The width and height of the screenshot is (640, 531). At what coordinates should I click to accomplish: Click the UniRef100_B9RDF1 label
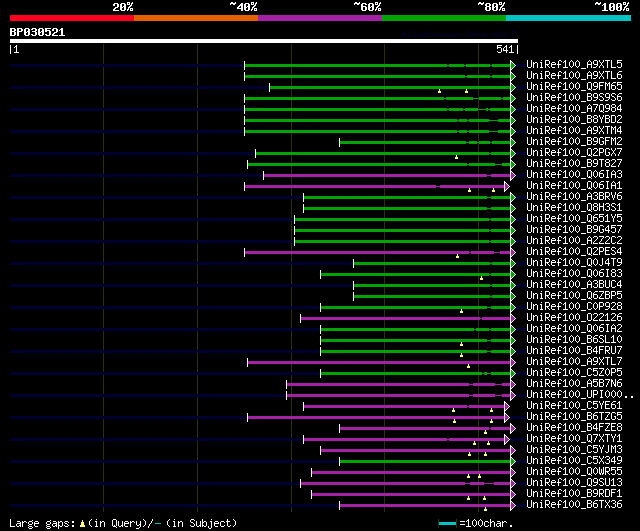point(574,494)
